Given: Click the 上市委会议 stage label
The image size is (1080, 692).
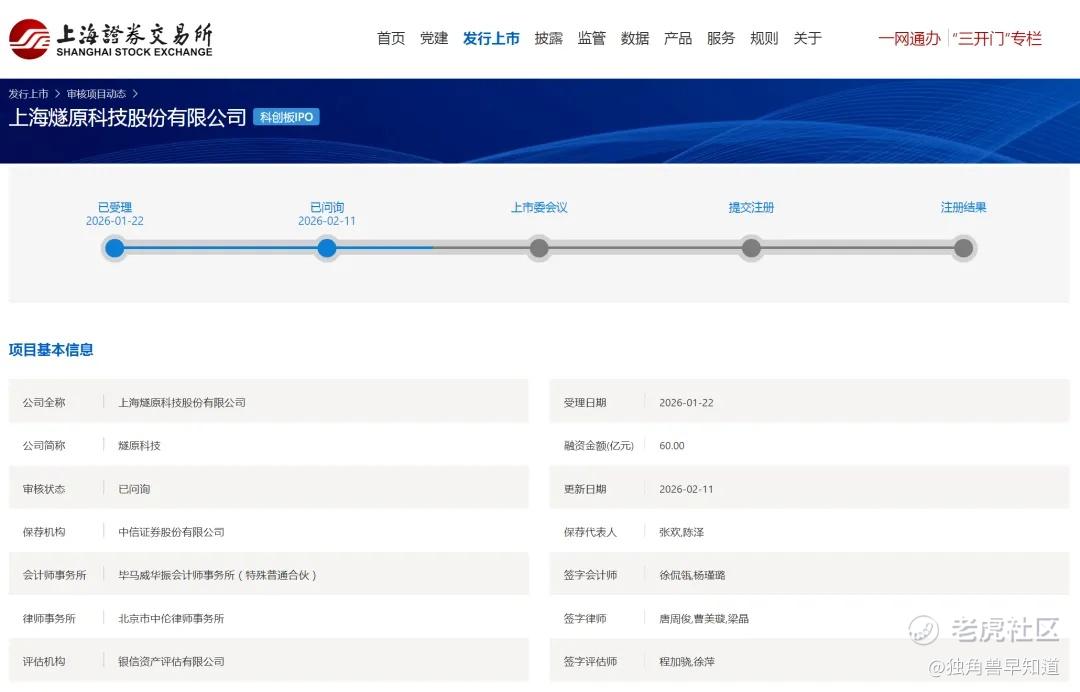Looking at the screenshot, I should (x=539, y=207).
